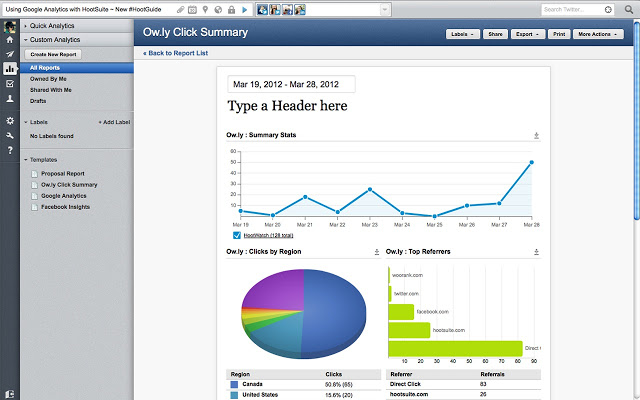
Task: Click the Publisher paper plane icon
Action: 10,54
